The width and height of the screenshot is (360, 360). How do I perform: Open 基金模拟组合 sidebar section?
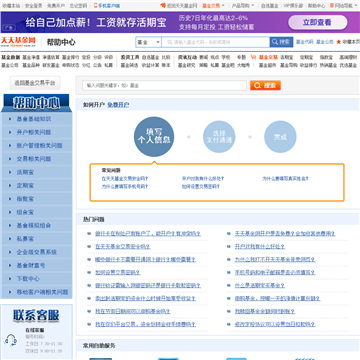pos(36,225)
